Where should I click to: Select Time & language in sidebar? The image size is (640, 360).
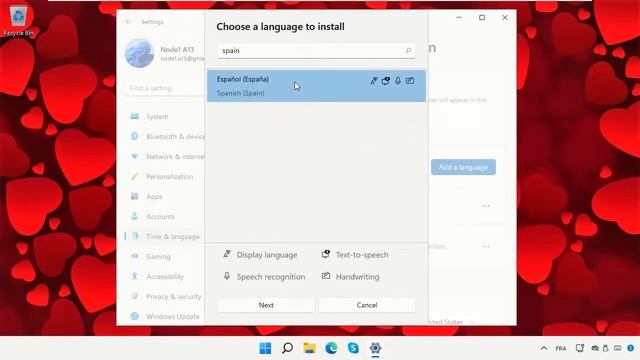pyautogui.click(x=173, y=237)
